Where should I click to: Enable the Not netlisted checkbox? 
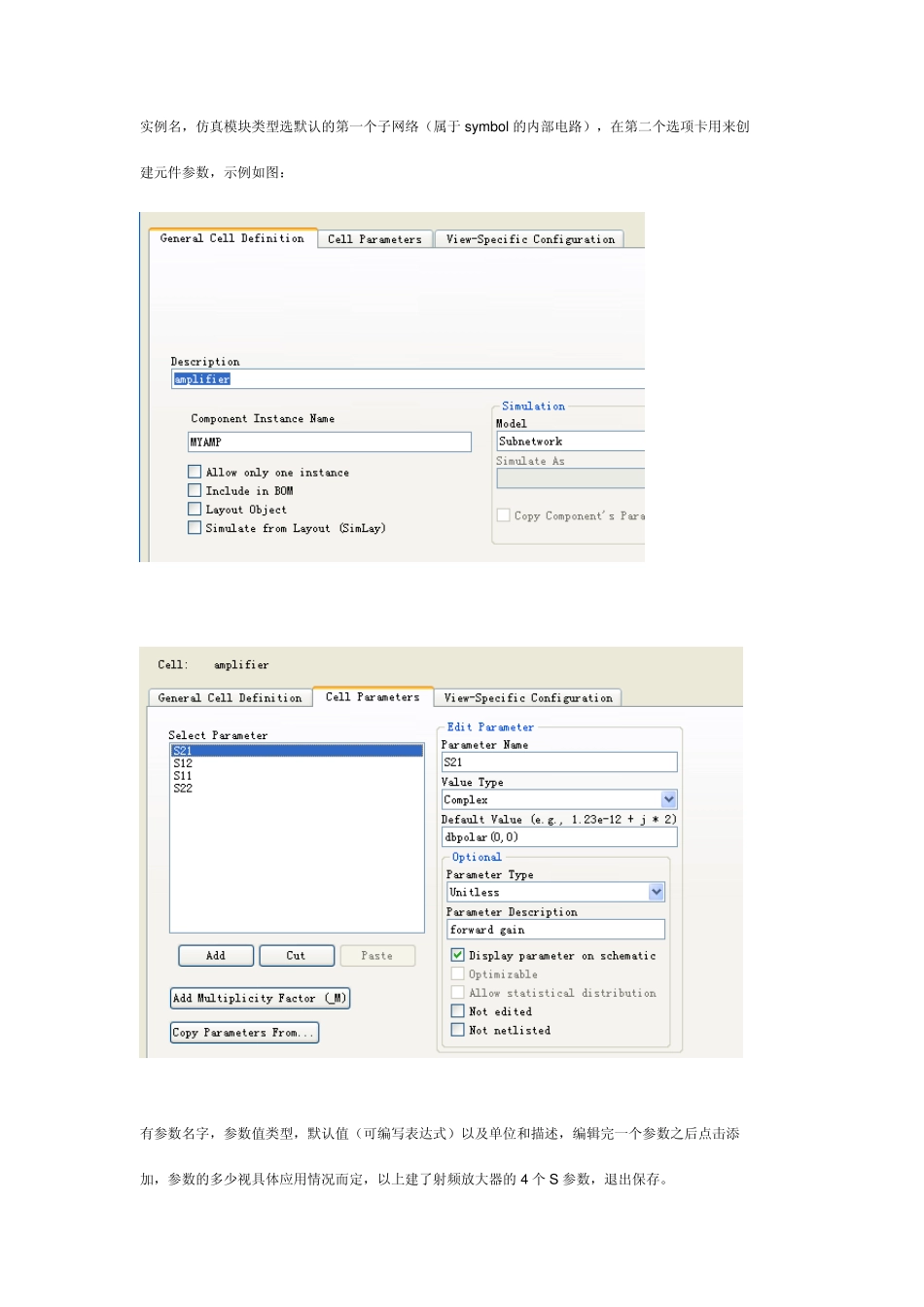[x=457, y=1029]
